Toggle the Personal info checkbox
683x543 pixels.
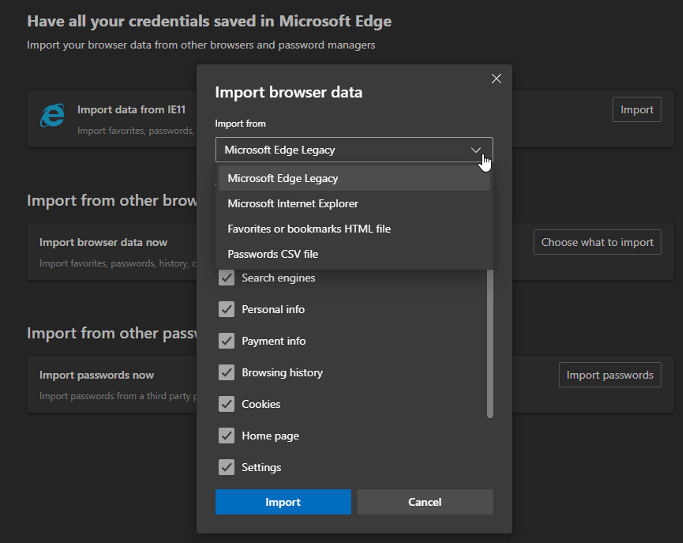coord(226,310)
